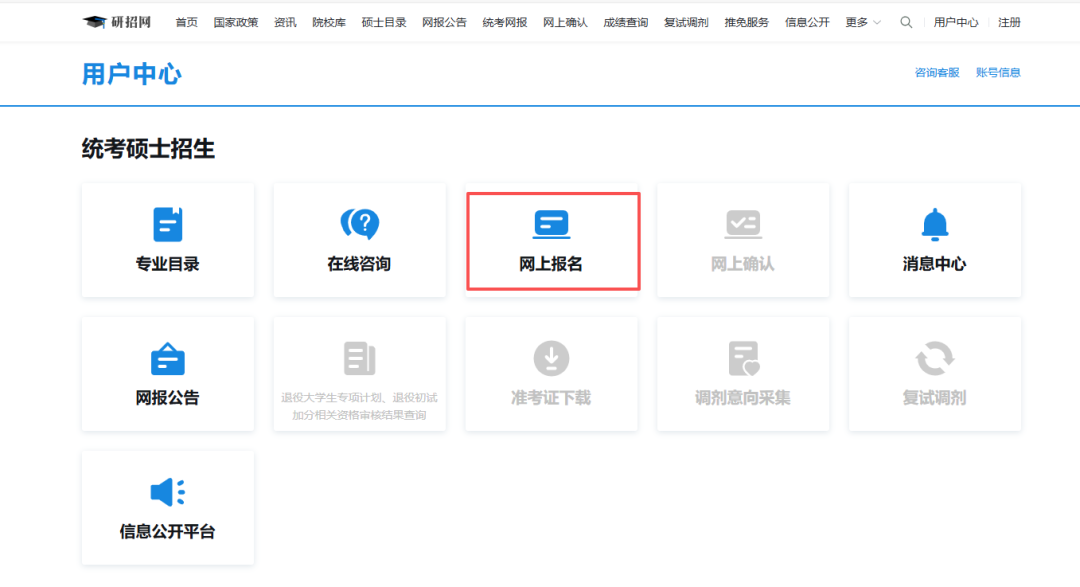
Task: Select 成绩查询 from navigation bar
Action: coord(625,22)
